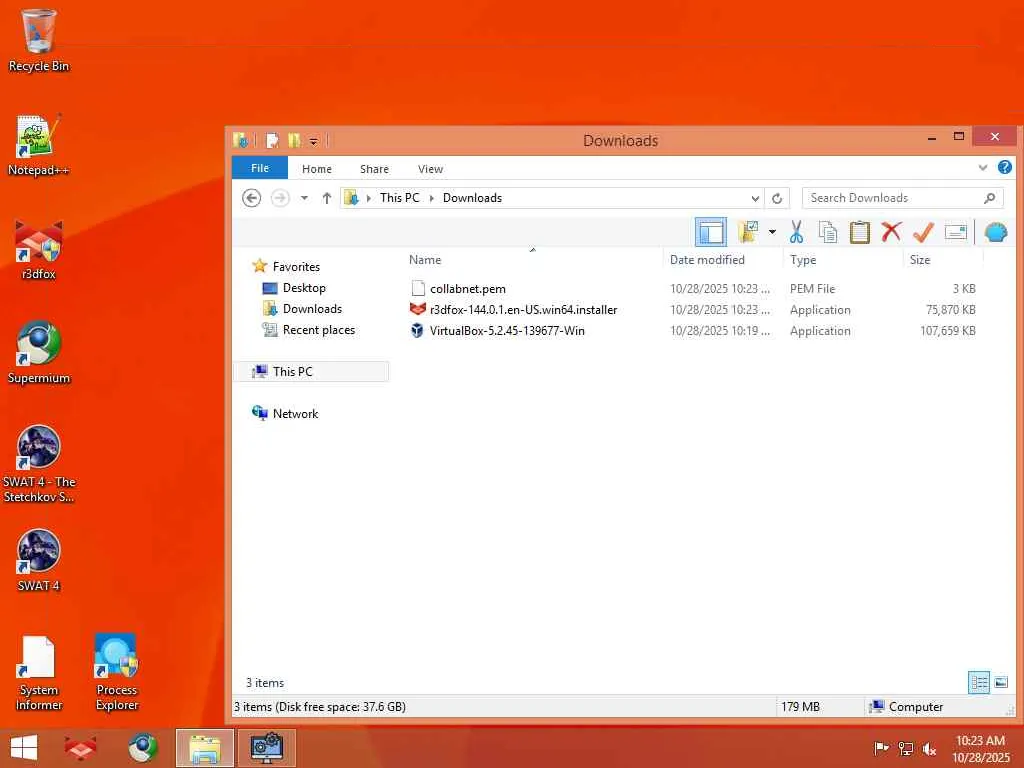Viewport: 1024px width, 768px height.
Task: Switch to Details view button
Action: point(978,682)
